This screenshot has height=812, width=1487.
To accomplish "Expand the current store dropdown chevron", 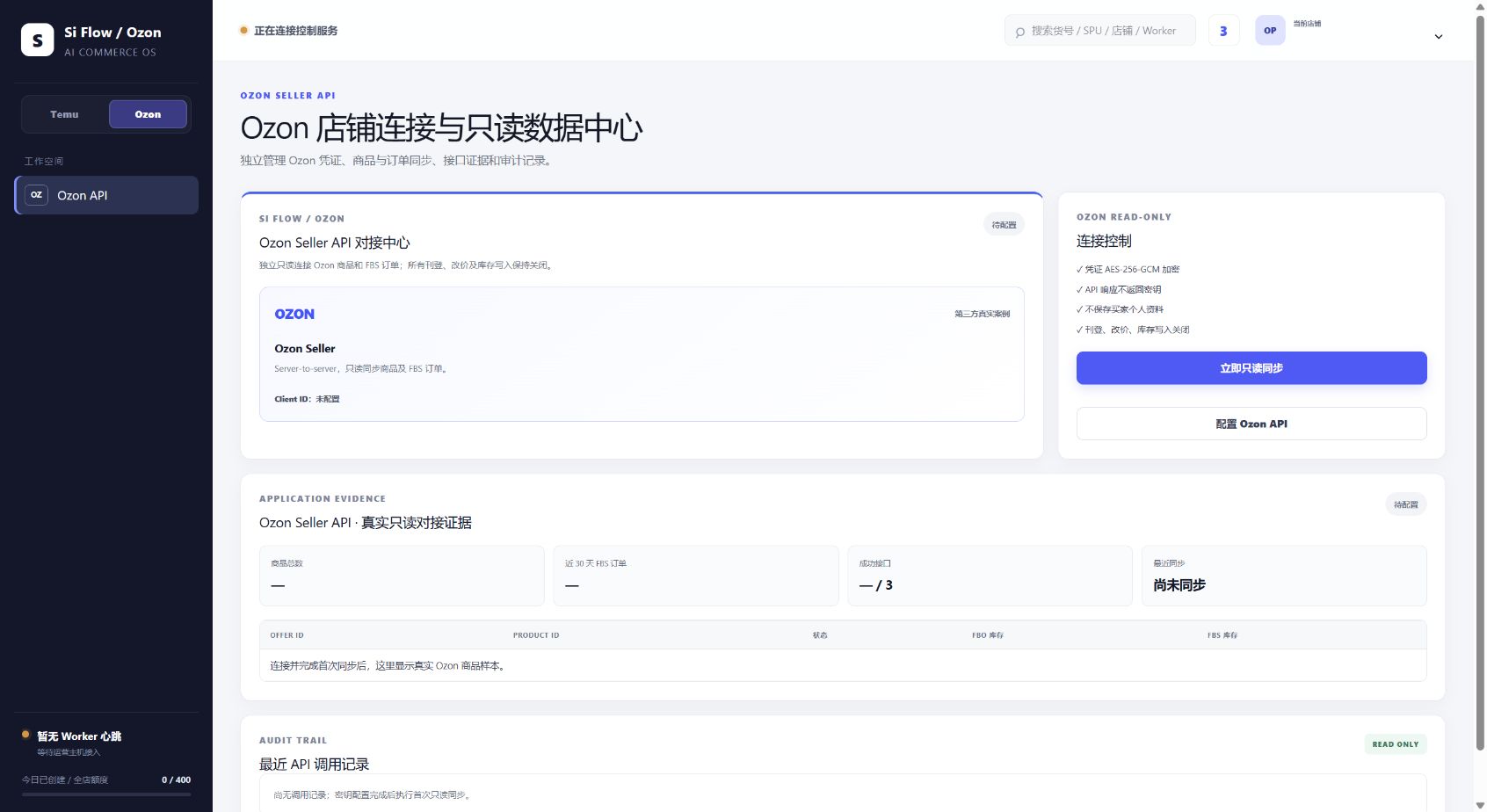I will click(x=1438, y=37).
